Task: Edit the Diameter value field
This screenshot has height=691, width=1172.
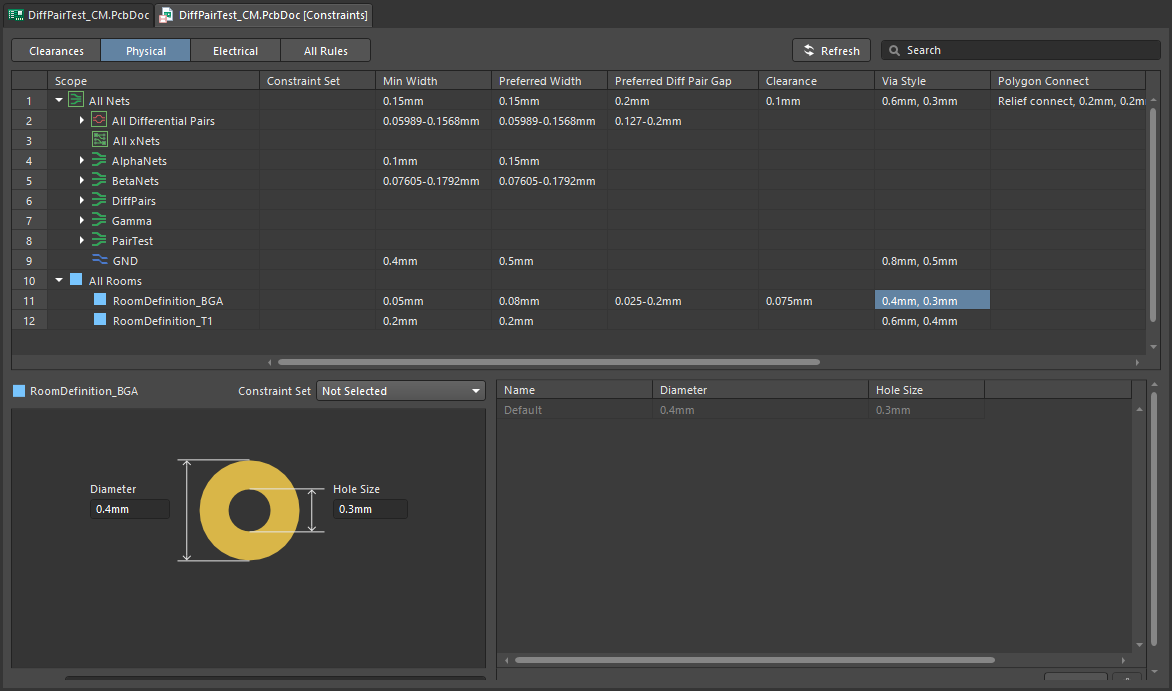Action: pos(129,509)
